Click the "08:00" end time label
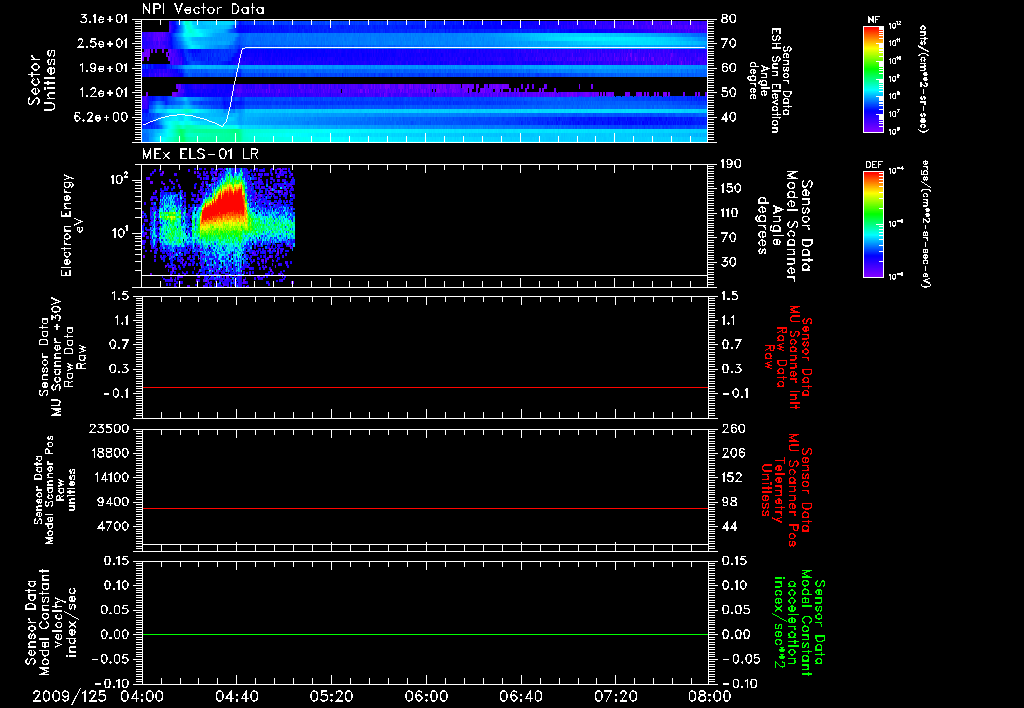Screen dimensions: 1024x708 click(709, 696)
